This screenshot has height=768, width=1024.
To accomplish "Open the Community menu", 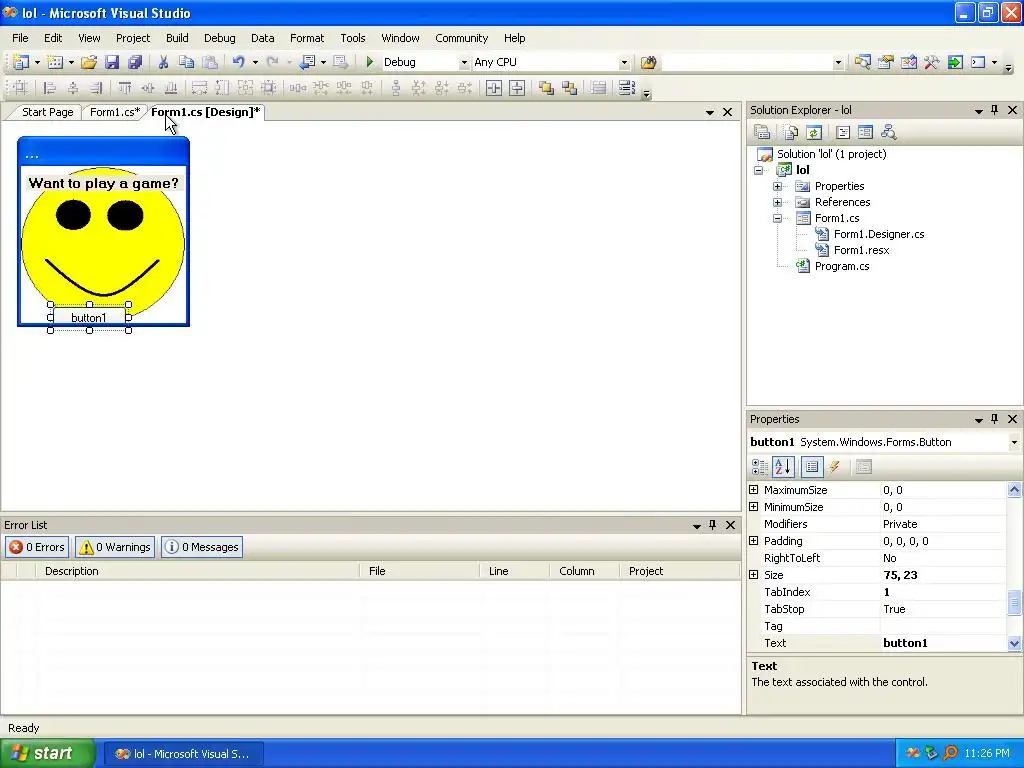I will 462,39.
